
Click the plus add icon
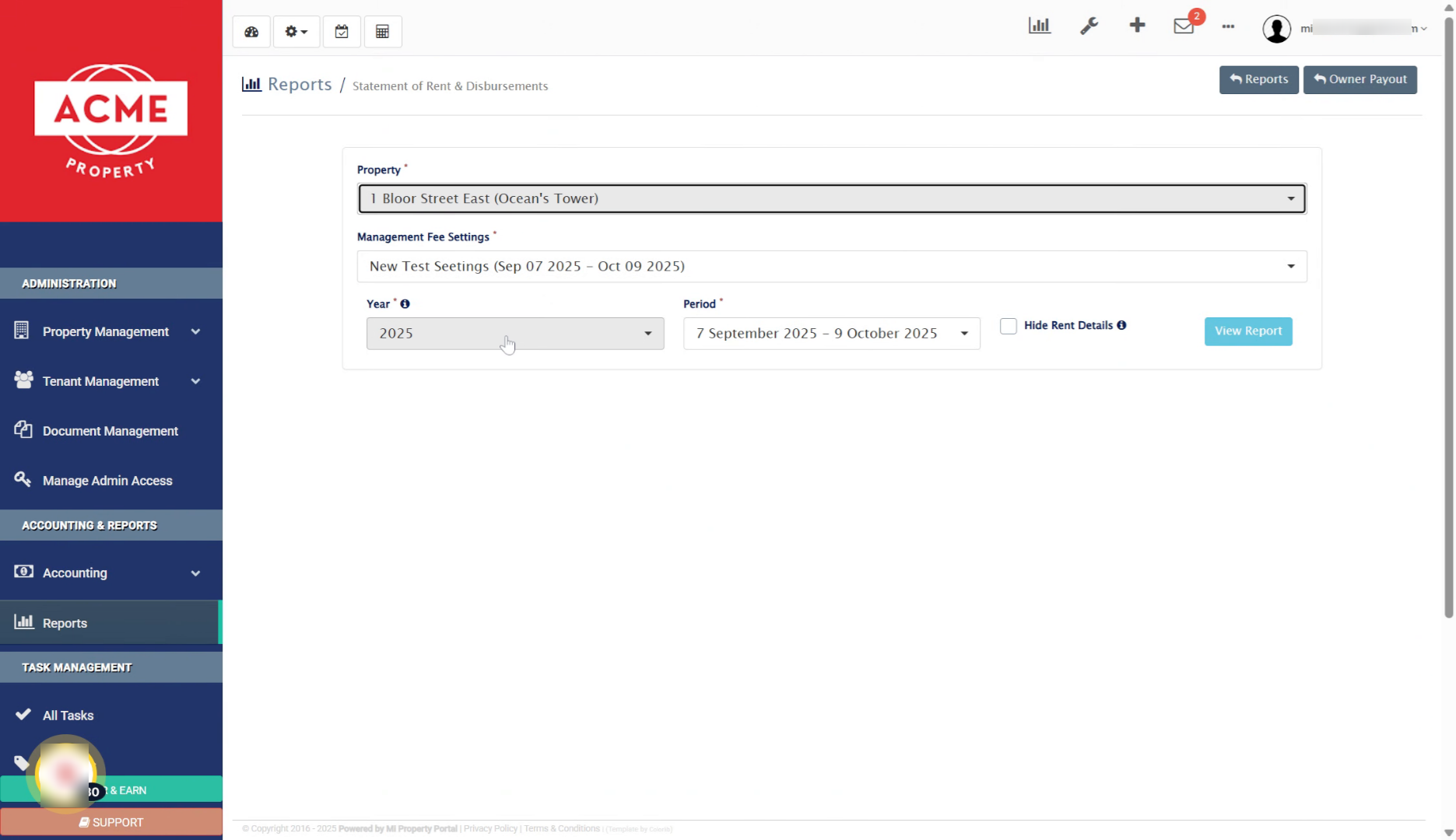[x=1137, y=26]
